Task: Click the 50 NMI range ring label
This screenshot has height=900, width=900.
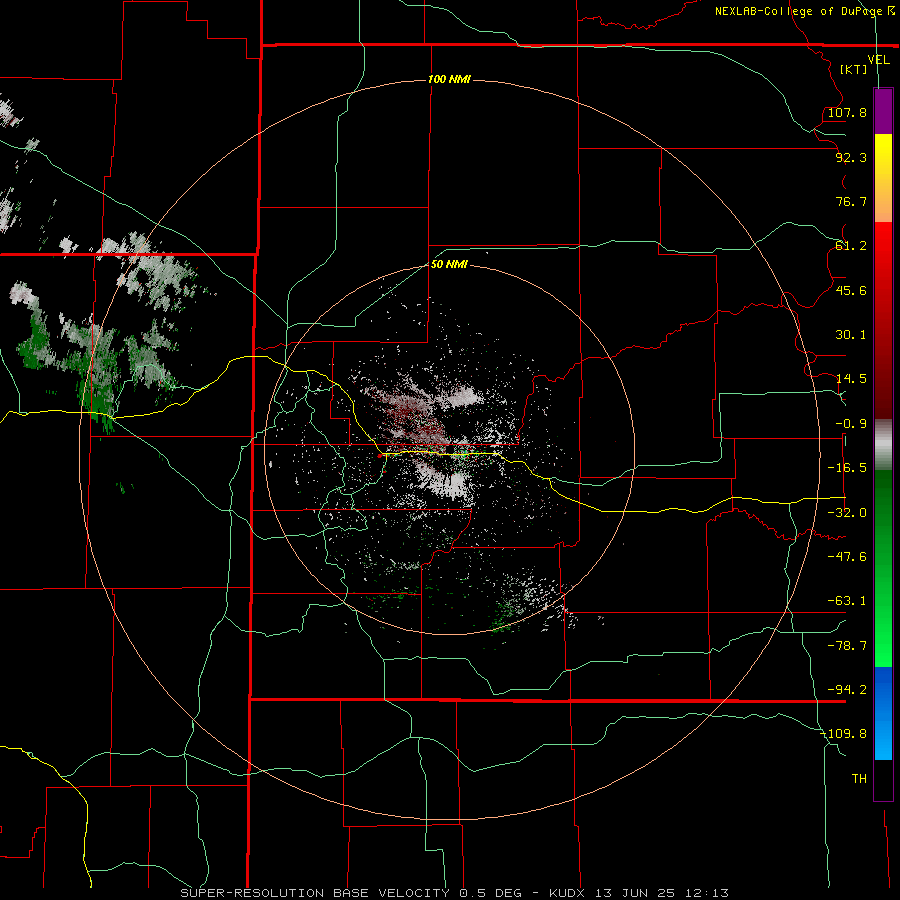Action: point(449,265)
